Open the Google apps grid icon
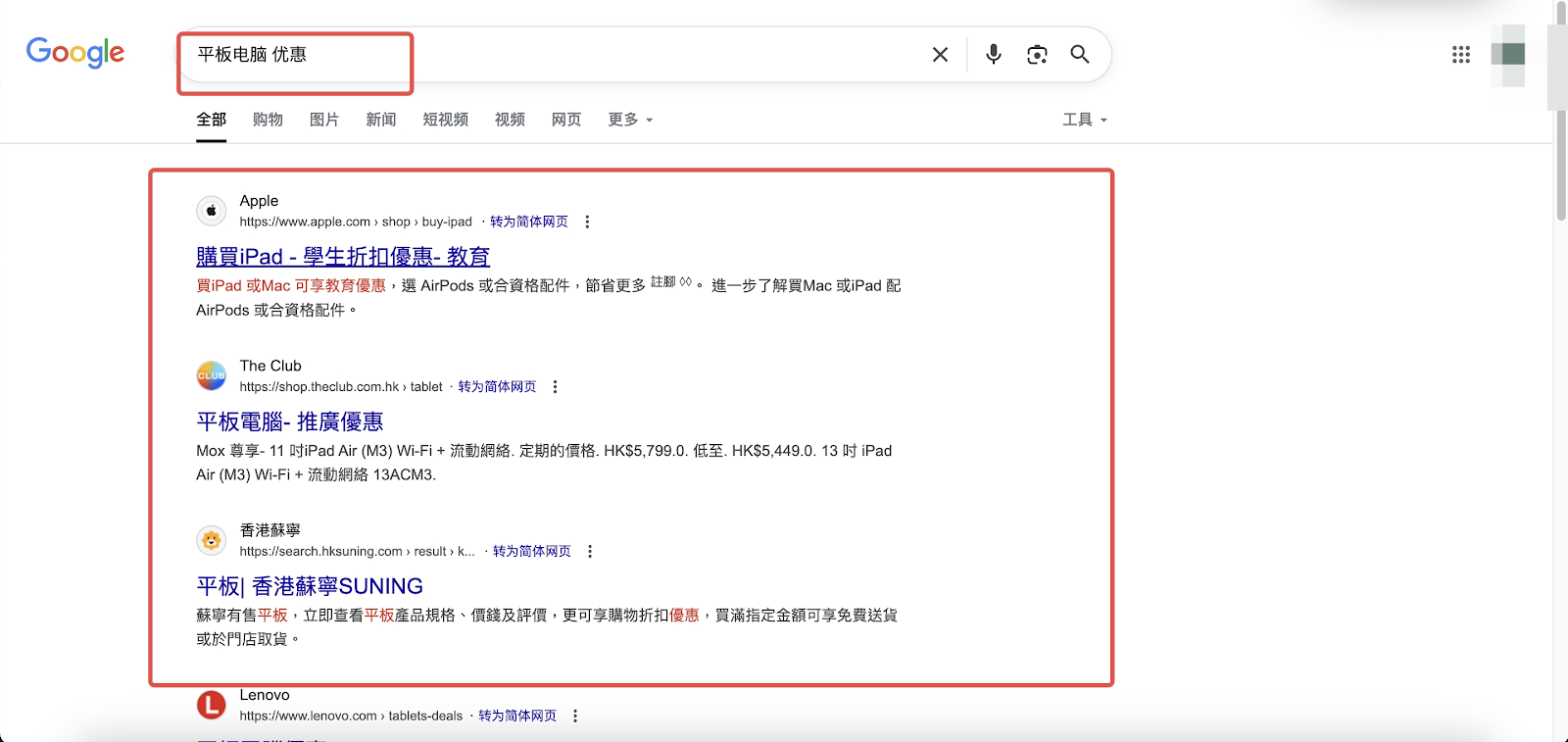The image size is (1568, 742). [1461, 55]
